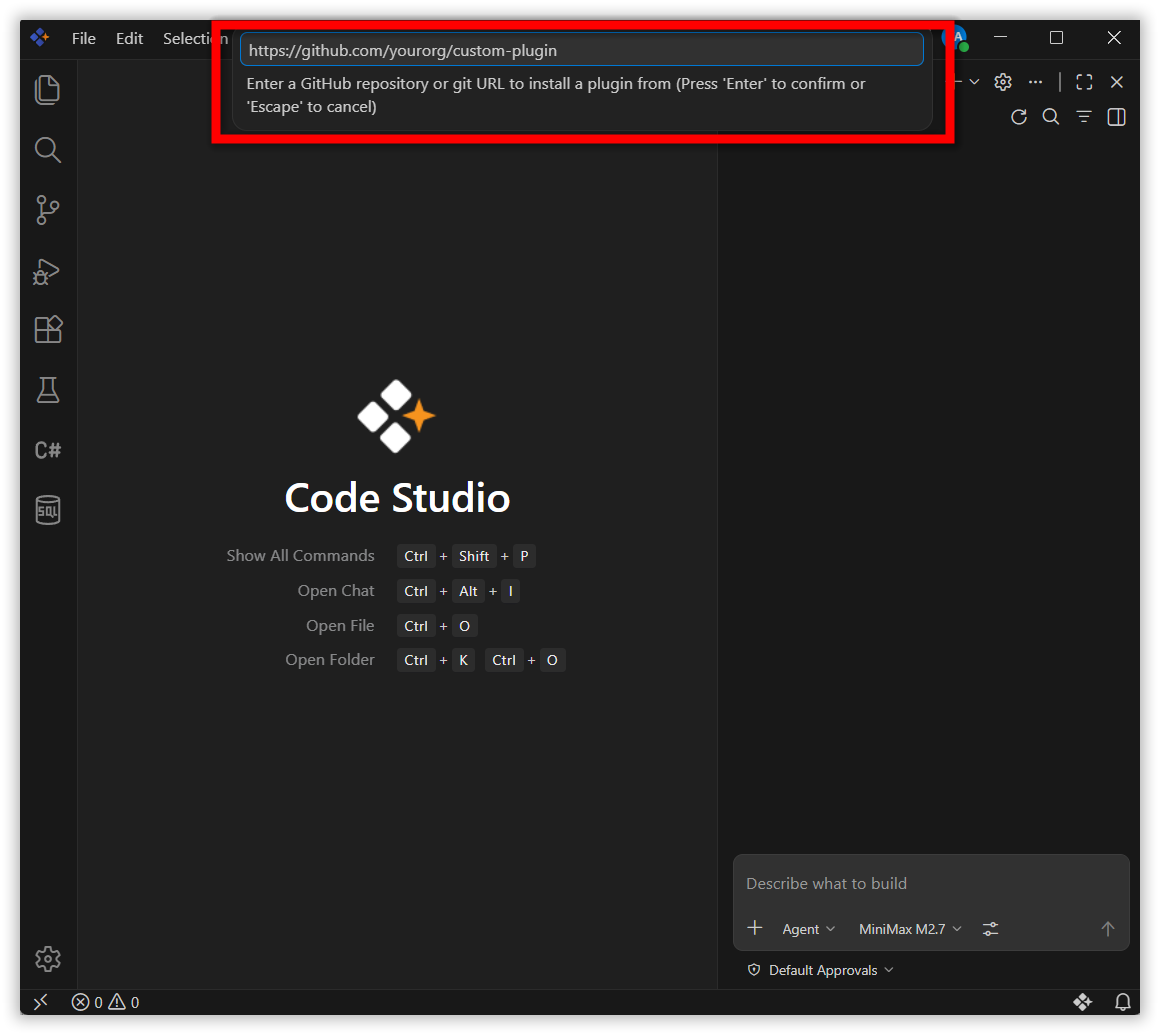The width and height of the screenshot is (1160, 1035).
Task: Click the 'Open Folder' shortcut label
Action: [x=330, y=660]
